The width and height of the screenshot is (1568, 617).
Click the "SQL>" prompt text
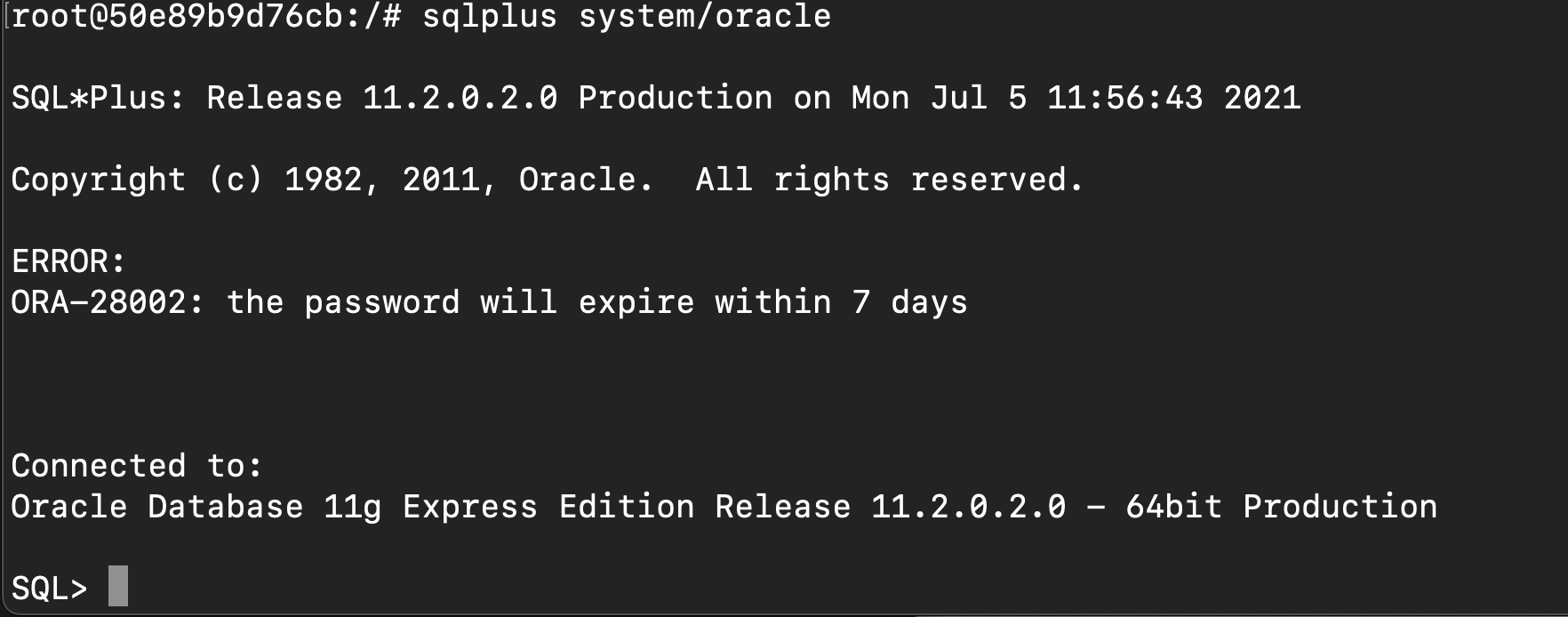(49, 589)
